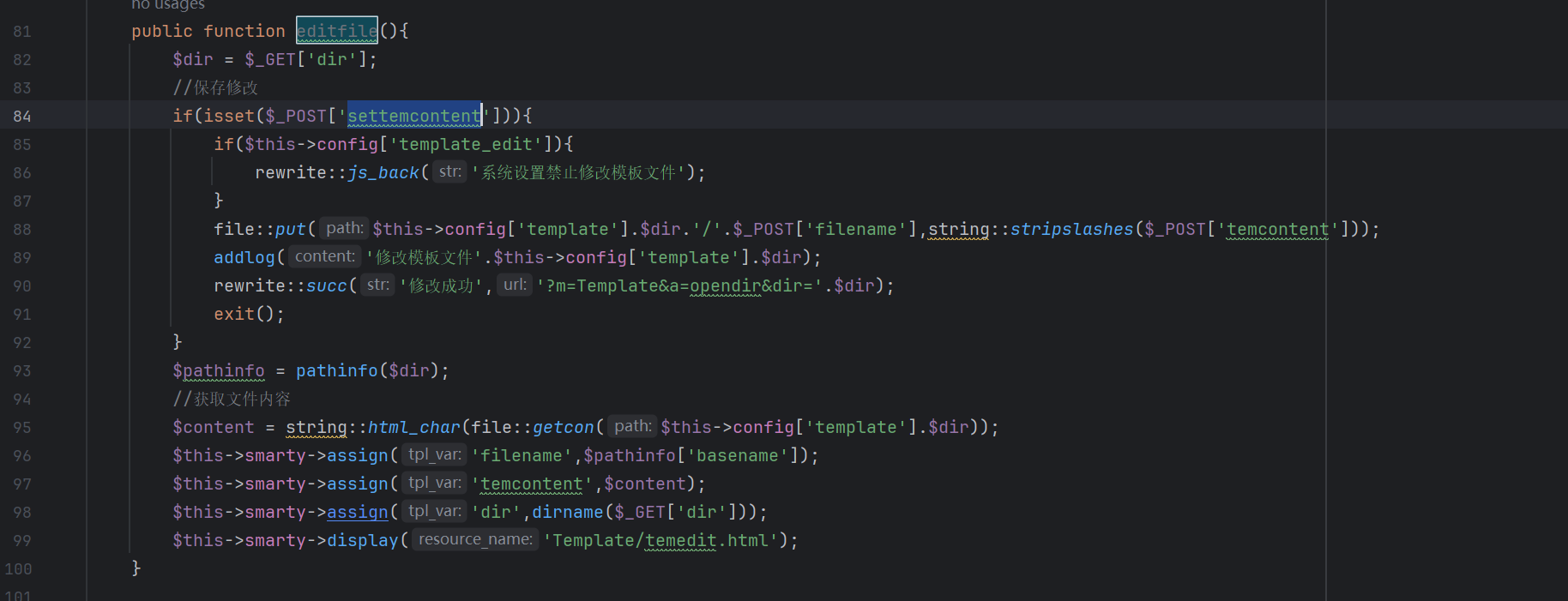Click the getcon method call
This screenshot has width=1568, height=601.
(x=563, y=427)
